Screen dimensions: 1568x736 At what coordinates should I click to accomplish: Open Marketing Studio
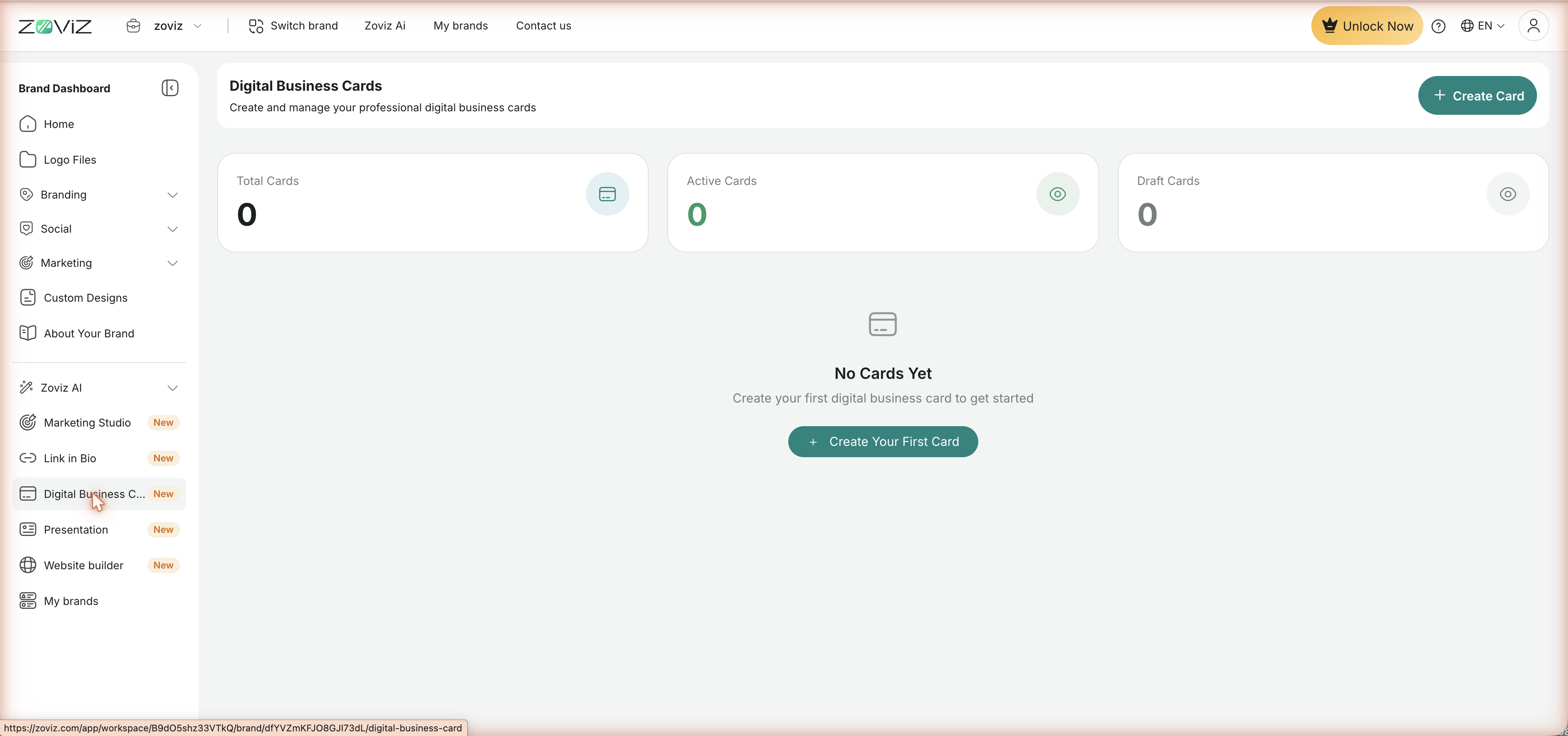click(98, 423)
